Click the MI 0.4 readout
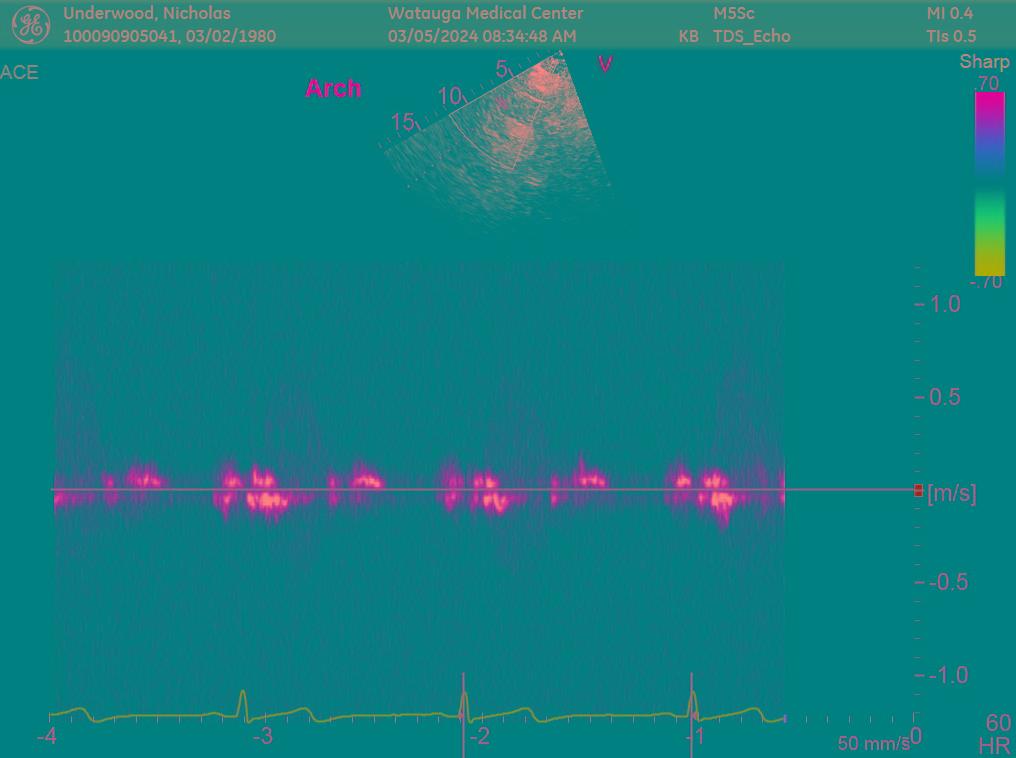This screenshot has height=758, width=1016. click(x=949, y=13)
